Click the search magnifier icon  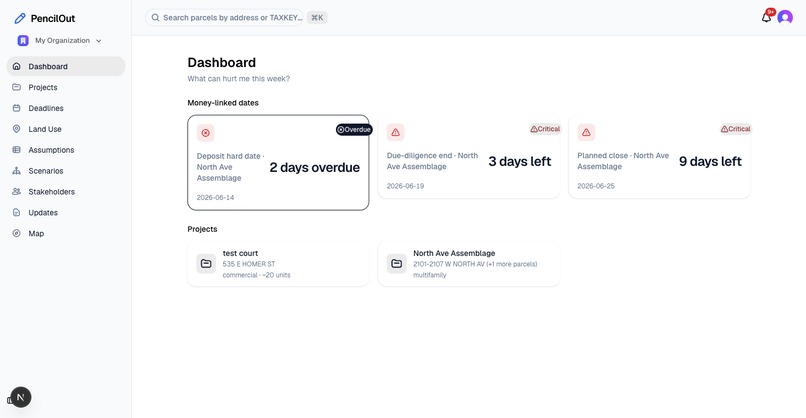[x=155, y=17]
